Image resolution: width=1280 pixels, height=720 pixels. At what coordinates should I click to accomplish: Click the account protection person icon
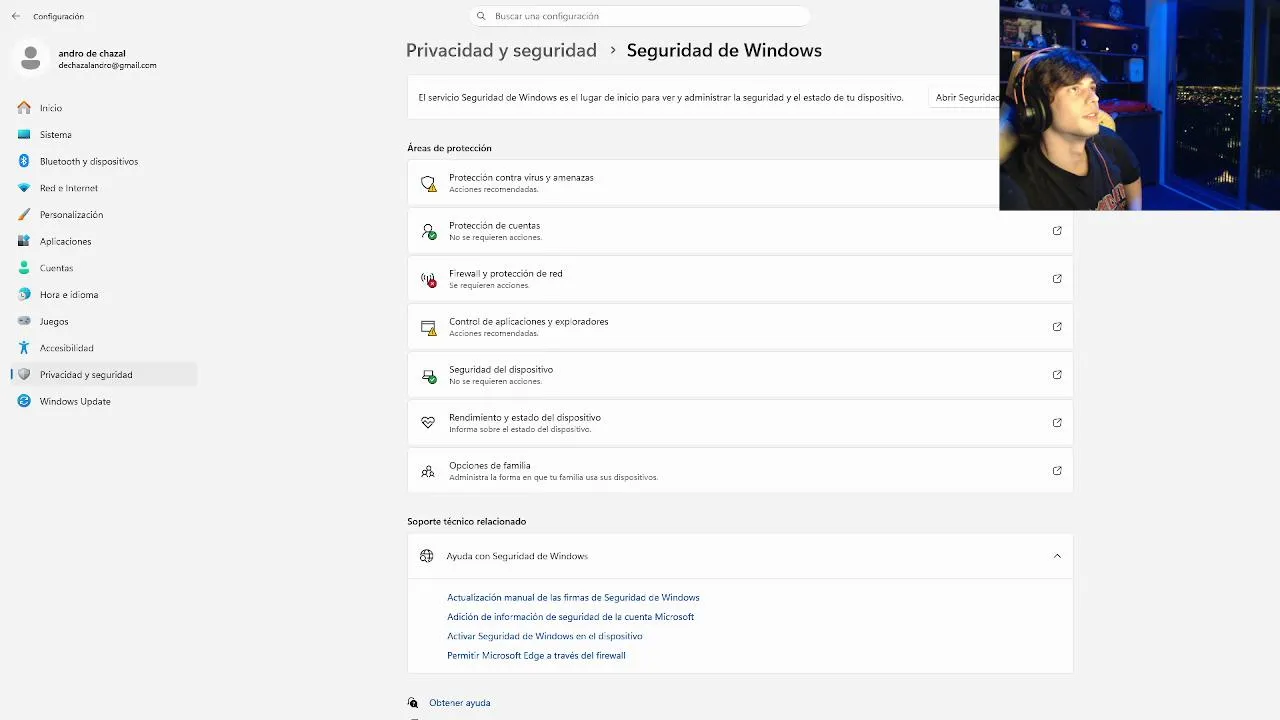428,231
